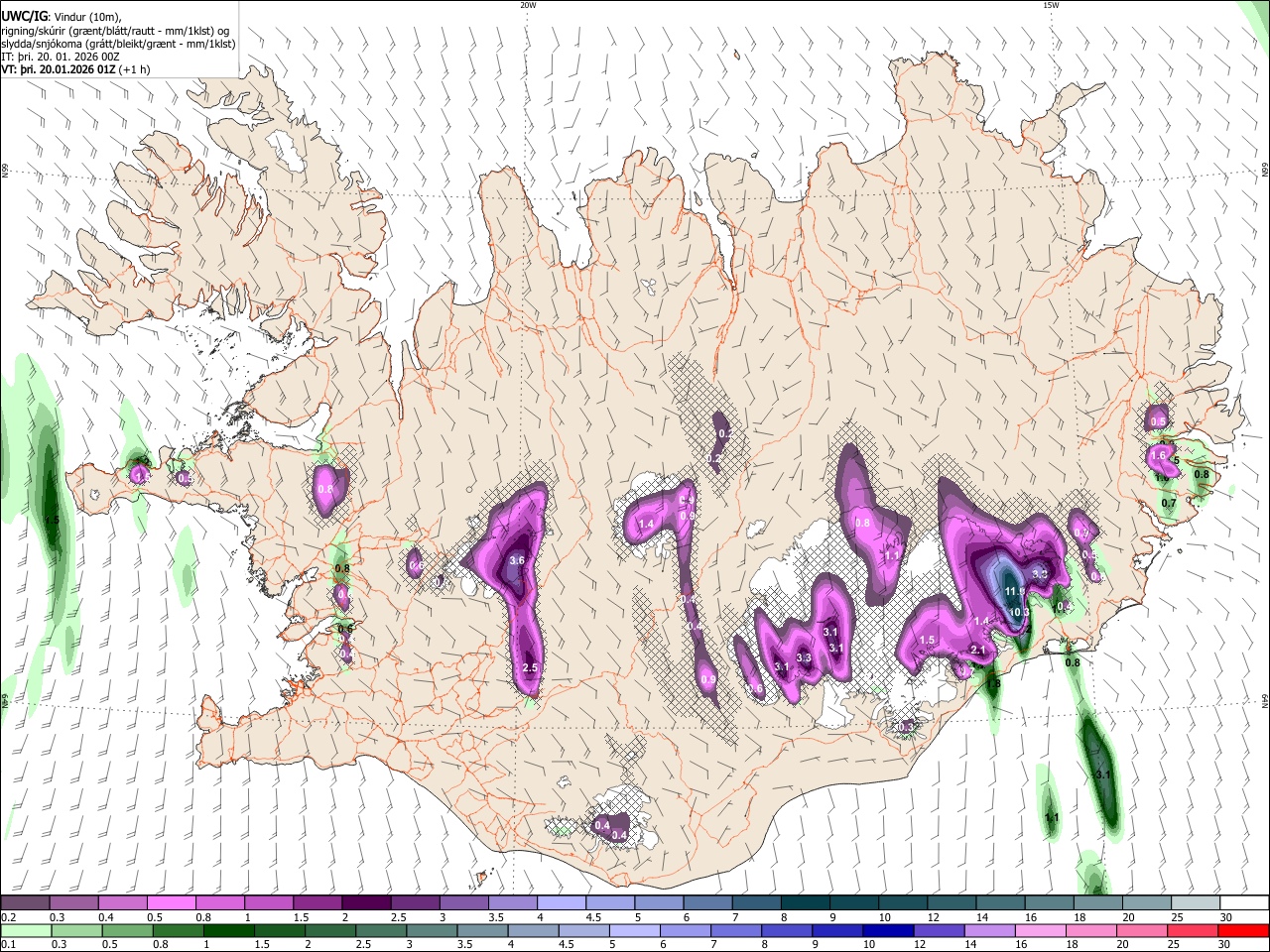This screenshot has width=1270, height=952.
Task: Click the bright red swatch ending the rain legend
Action: pyautogui.click(x=1244, y=930)
